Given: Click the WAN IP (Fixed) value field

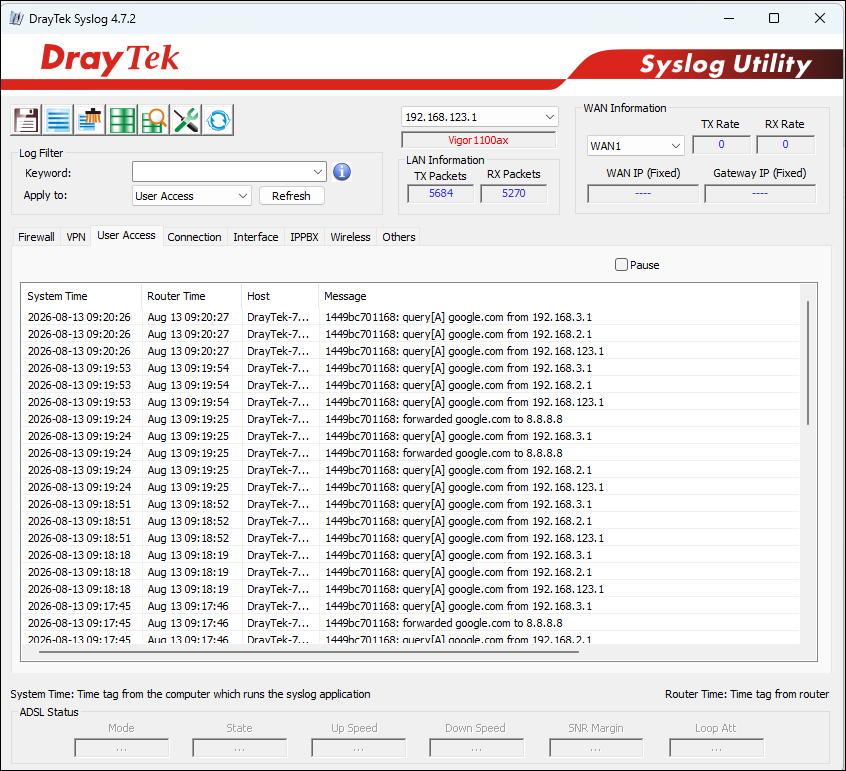Looking at the screenshot, I should click(x=643, y=193).
